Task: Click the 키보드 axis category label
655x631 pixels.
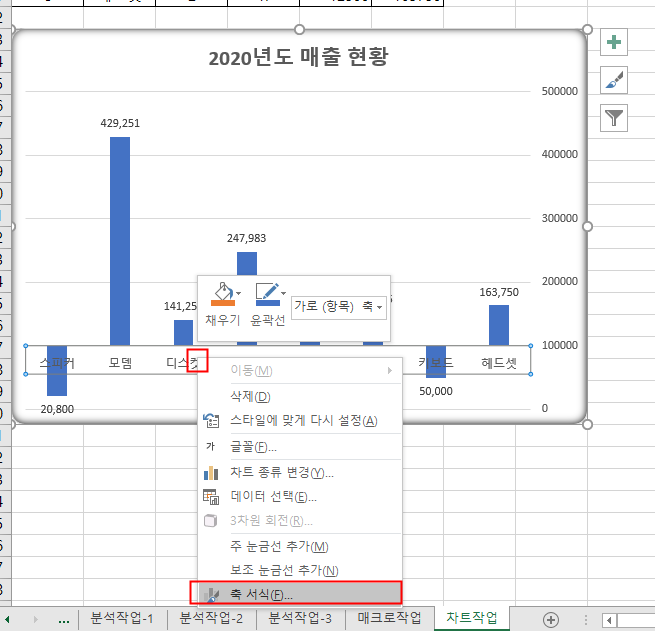Action: (x=436, y=362)
